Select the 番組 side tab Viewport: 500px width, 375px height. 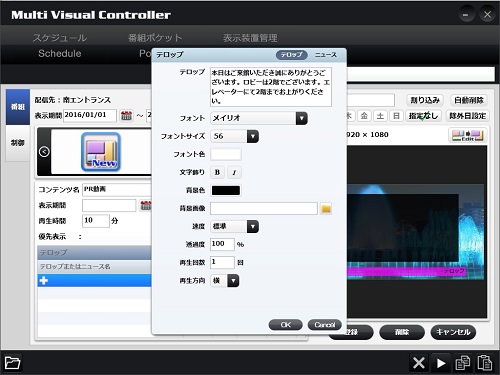coord(18,107)
